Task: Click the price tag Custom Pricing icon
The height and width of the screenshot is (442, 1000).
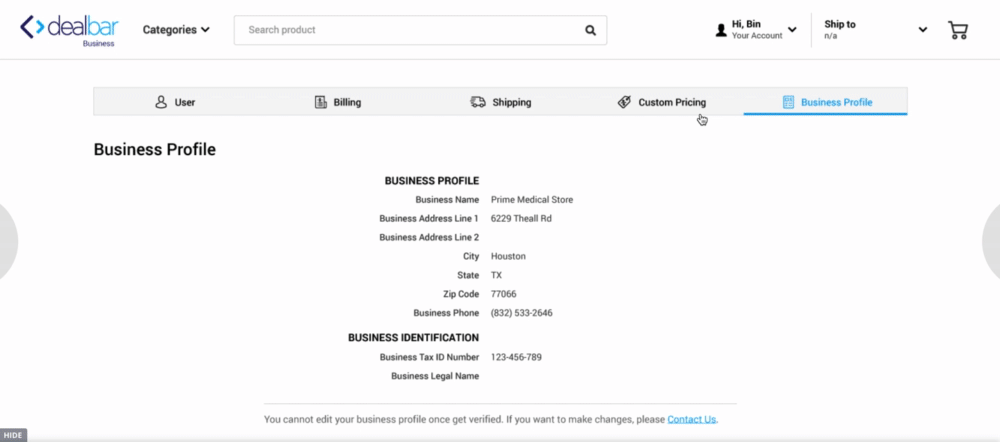Action: [x=624, y=102]
